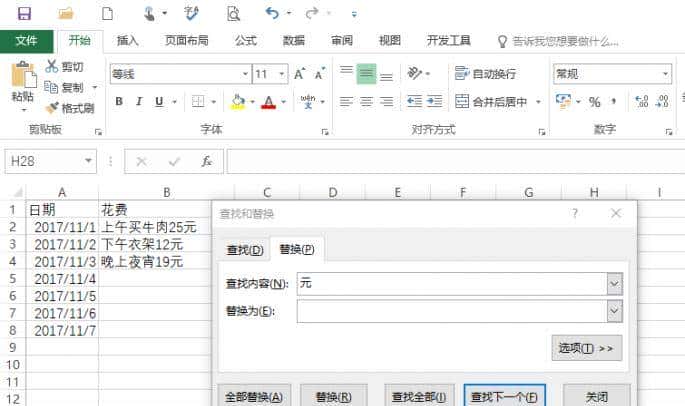Toggle middle vertical alignment
This screenshot has height=406, width=685.
coord(367,74)
